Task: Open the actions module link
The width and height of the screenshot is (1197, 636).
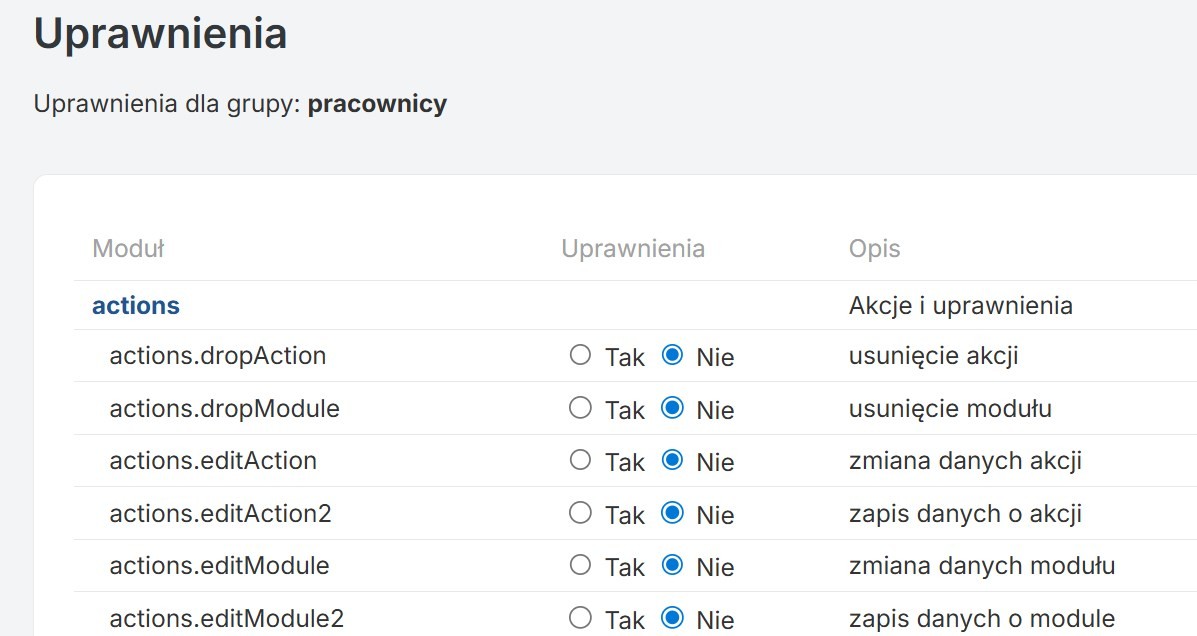Action: tap(136, 306)
